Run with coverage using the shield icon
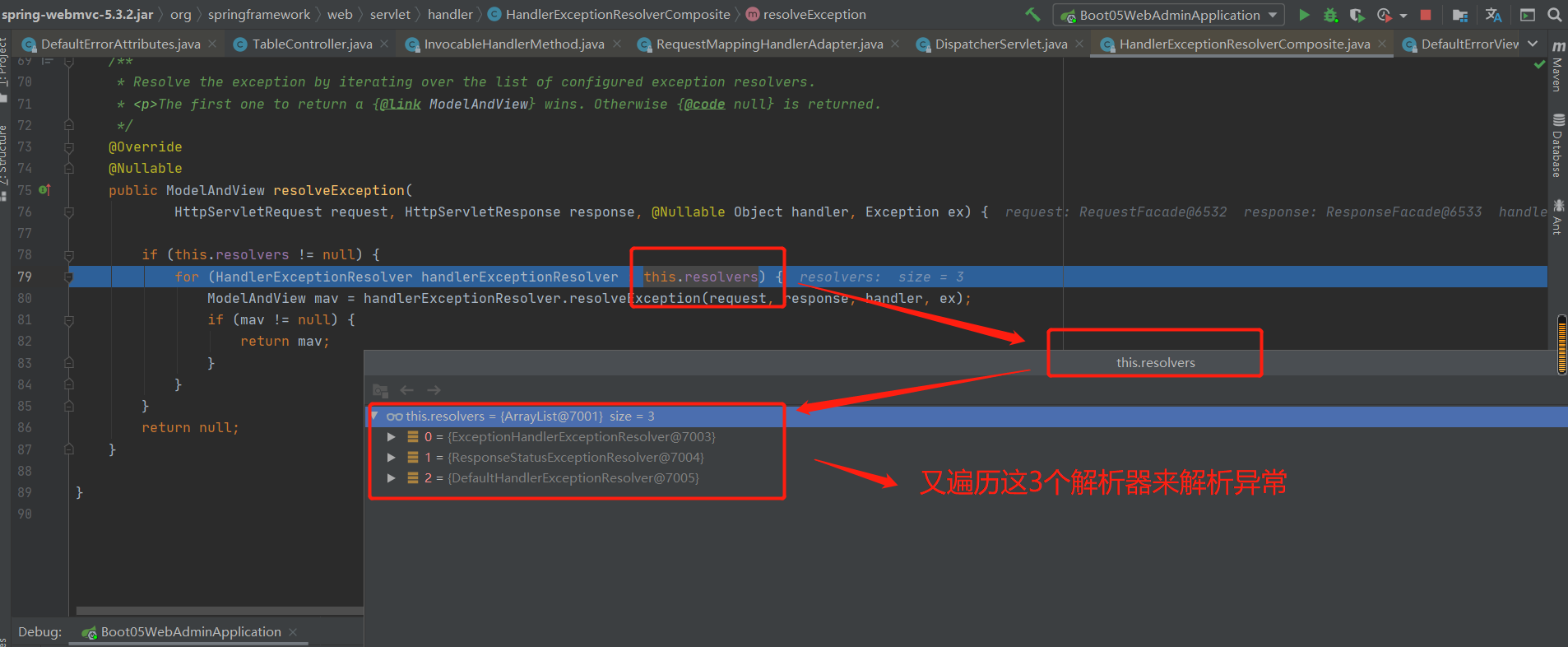The height and width of the screenshot is (647, 1568). tap(1357, 15)
